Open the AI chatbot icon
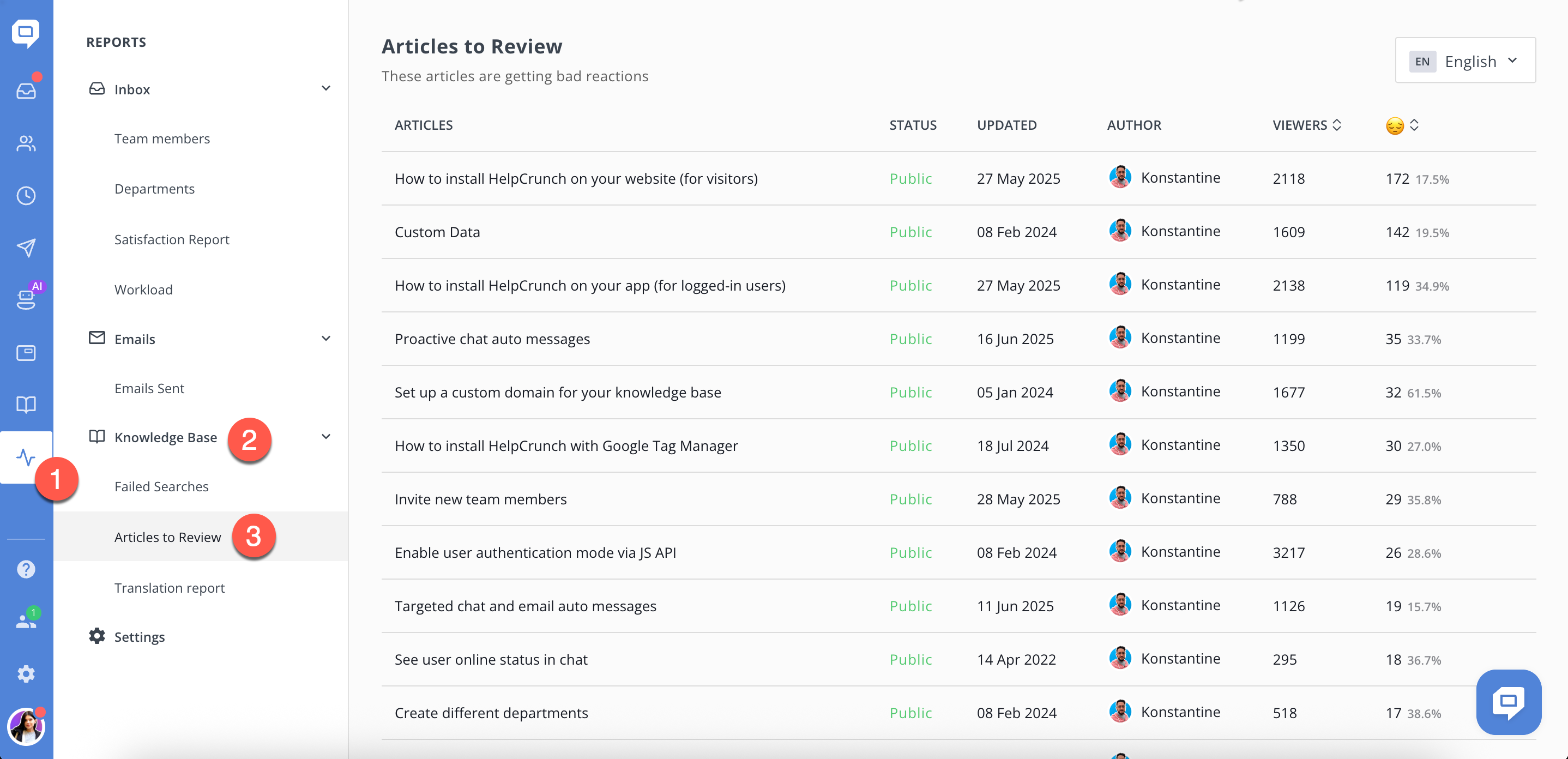Screen dimensions: 1568x759 (26, 299)
